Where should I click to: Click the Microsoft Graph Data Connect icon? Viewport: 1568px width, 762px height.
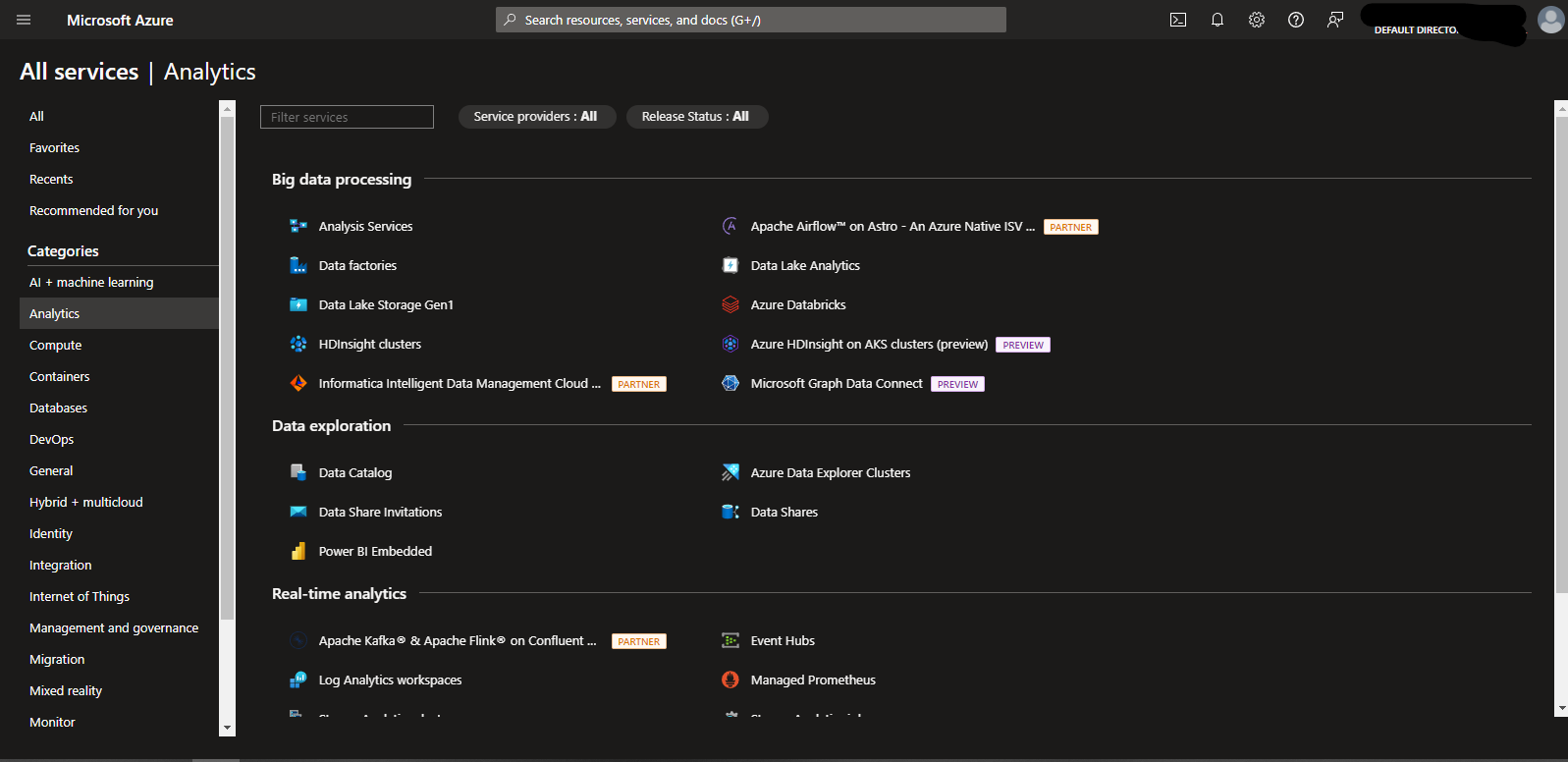coord(730,383)
